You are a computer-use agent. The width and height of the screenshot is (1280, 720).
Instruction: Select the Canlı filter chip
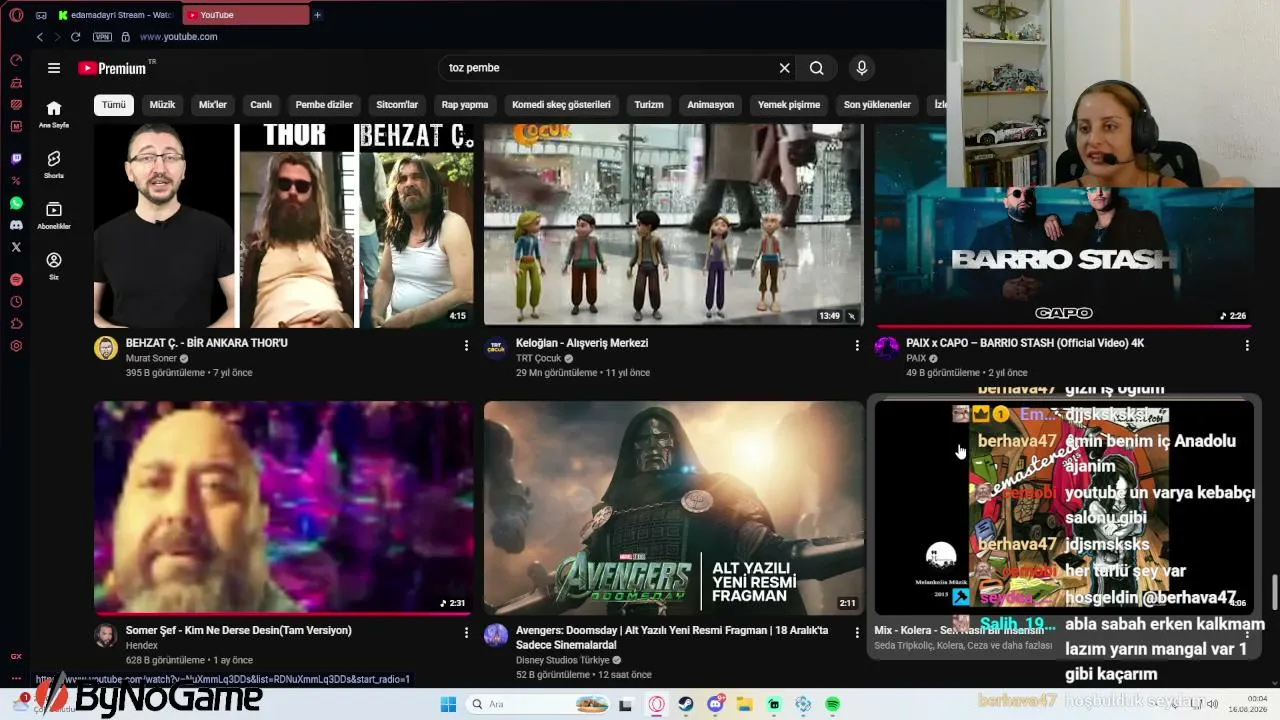click(x=261, y=105)
